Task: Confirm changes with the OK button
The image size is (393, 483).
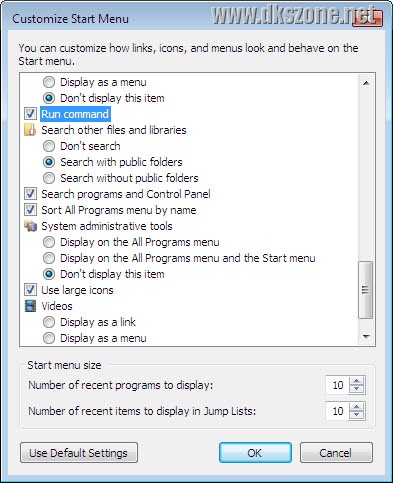Action: click(255, 453)
